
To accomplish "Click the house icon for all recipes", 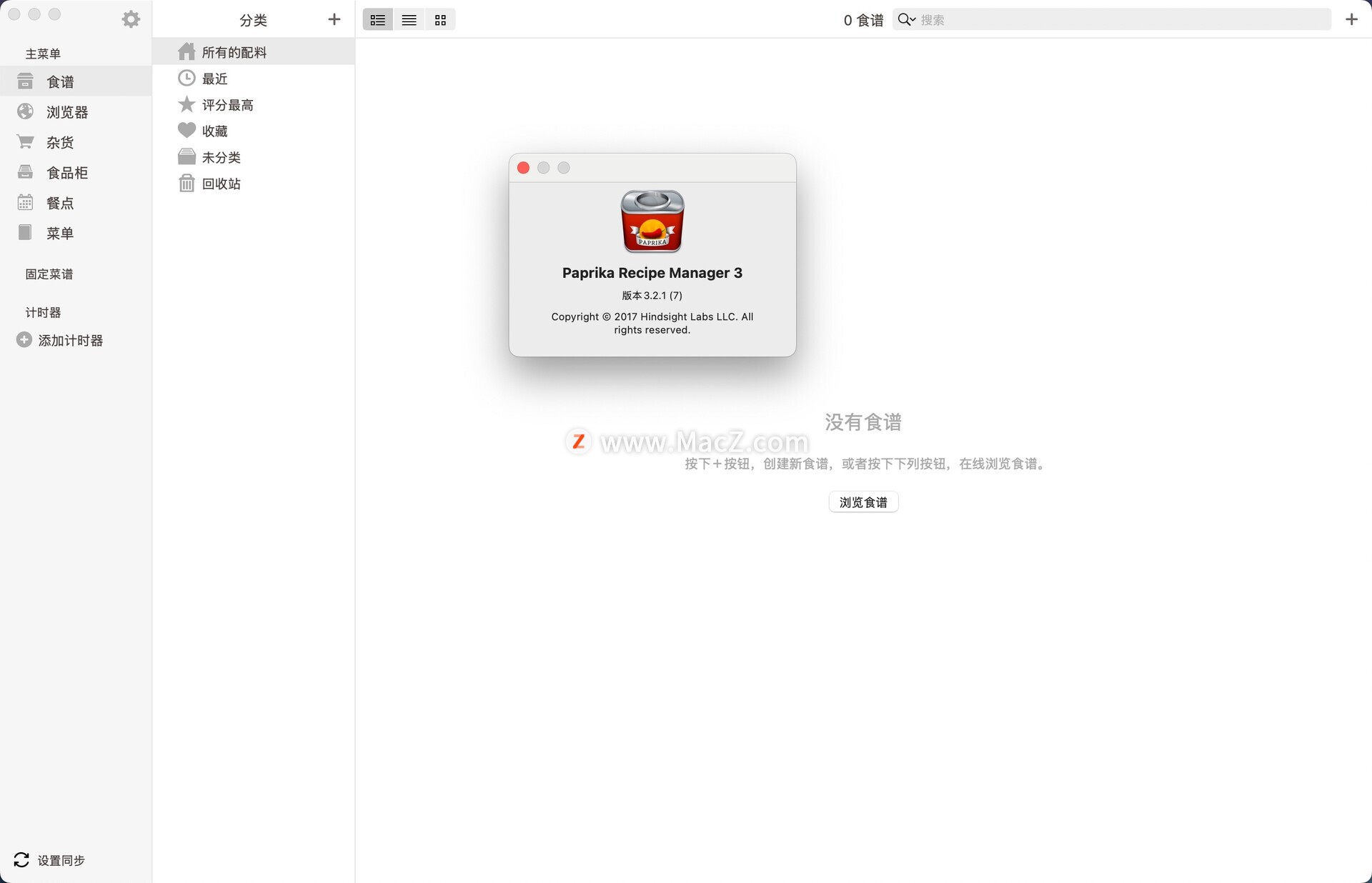I will click(187, 51).
